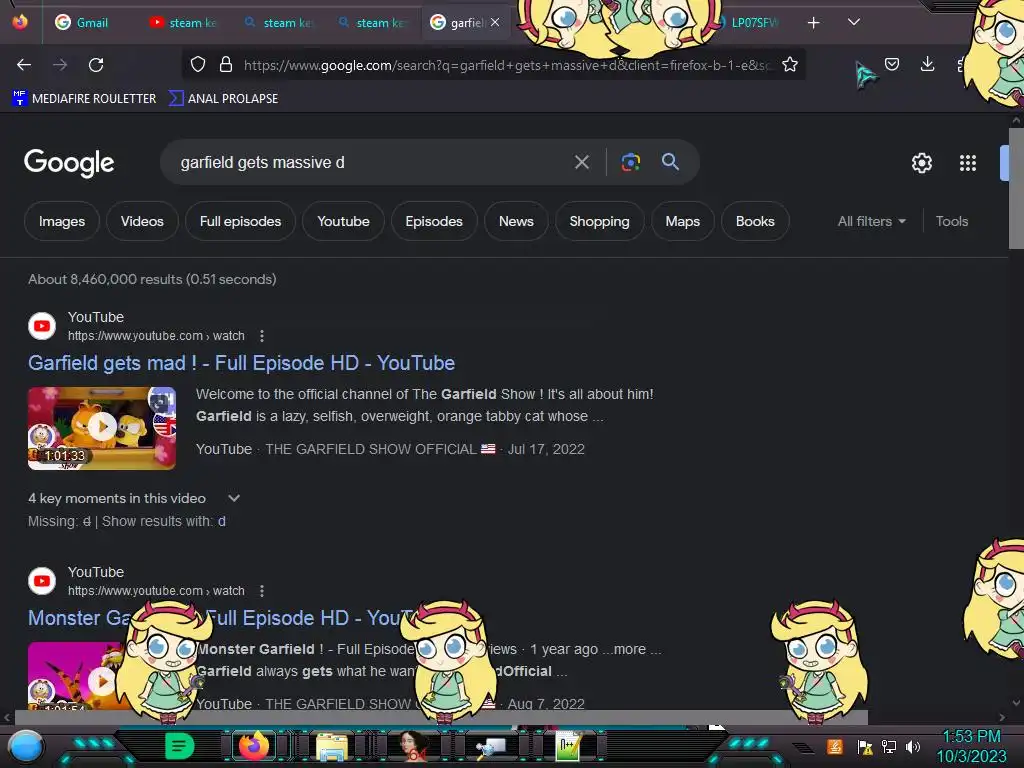Viewport: 1024px width, 768px height.
Task: Filter results by Books
Action: click(x=755, y=221)
